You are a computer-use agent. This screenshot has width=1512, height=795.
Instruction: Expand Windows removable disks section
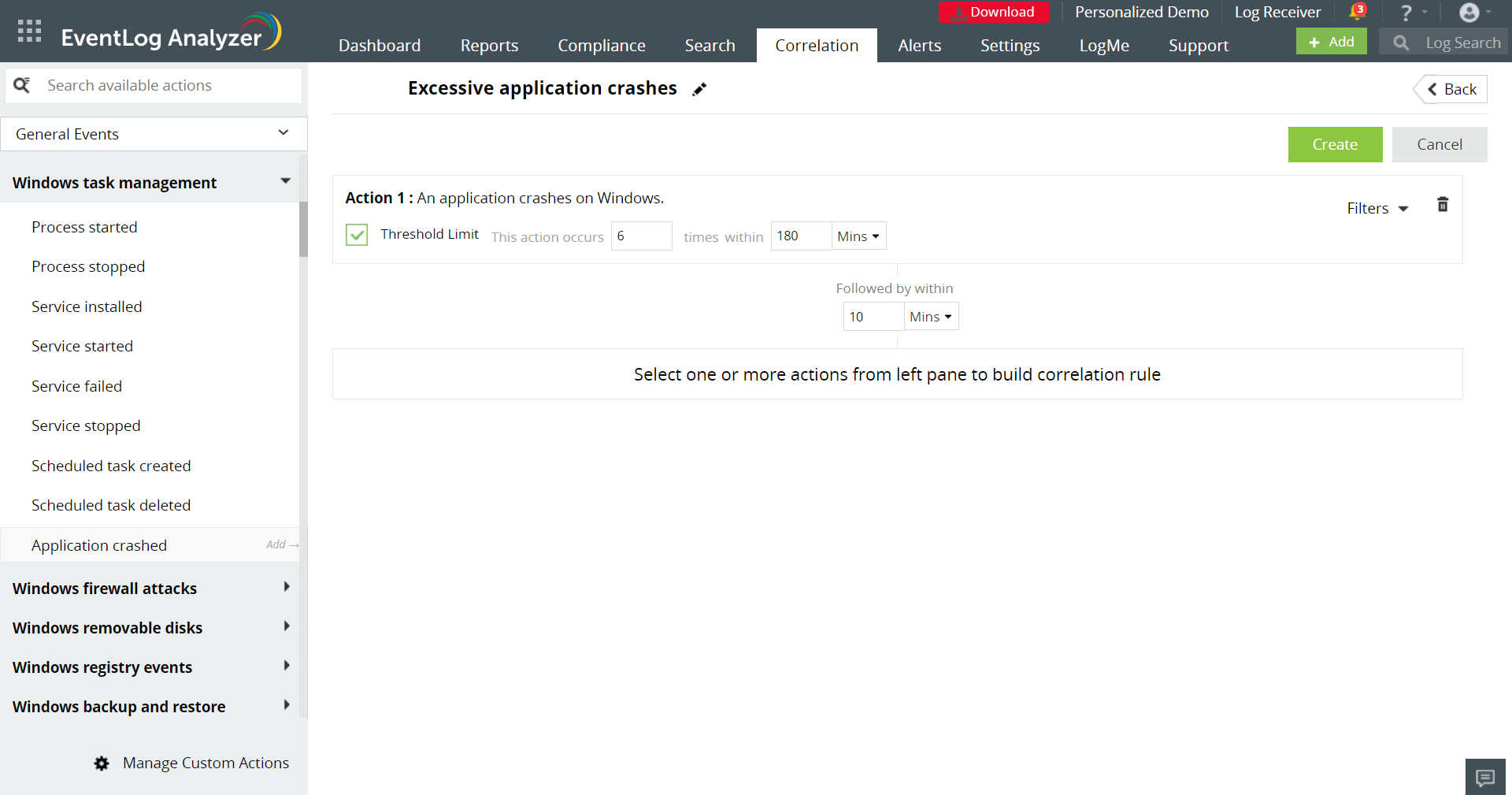[151, 628]
